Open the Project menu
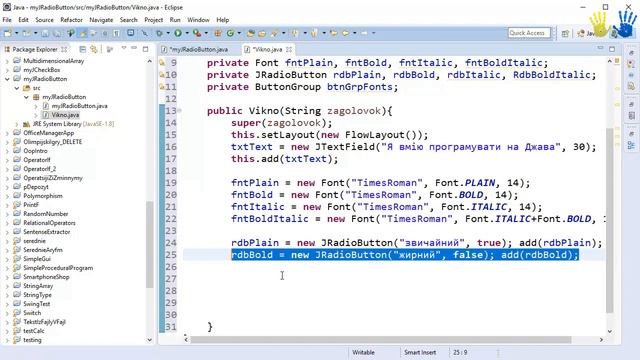This screenshot has height=360, width=640. (153, 20)
